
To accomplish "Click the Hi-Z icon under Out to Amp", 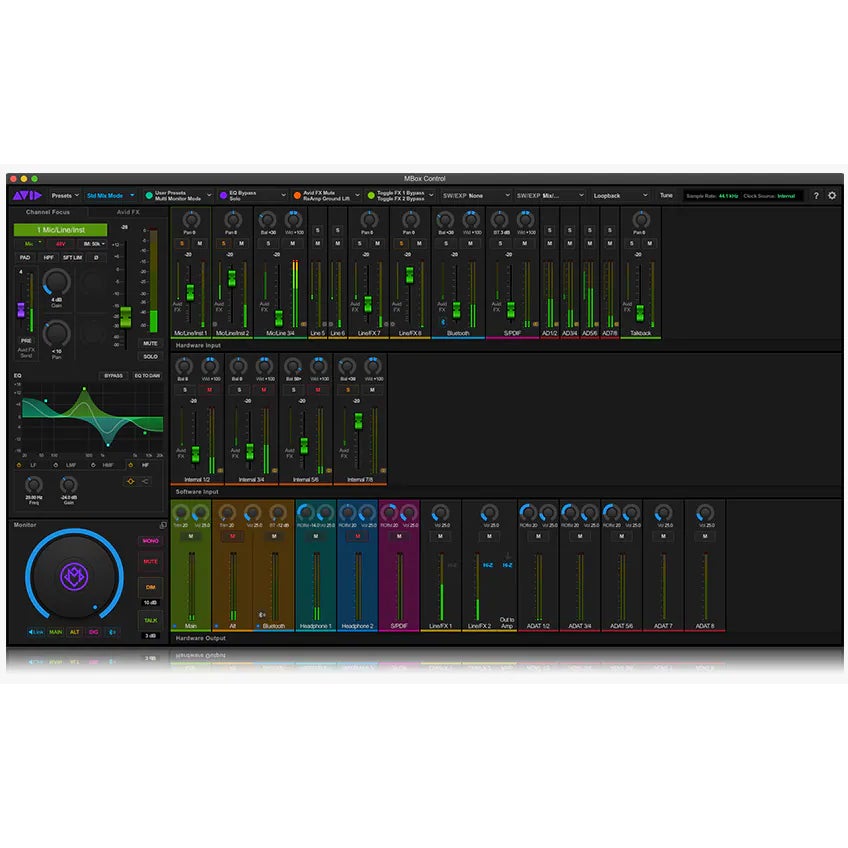I will click(507, 565).
